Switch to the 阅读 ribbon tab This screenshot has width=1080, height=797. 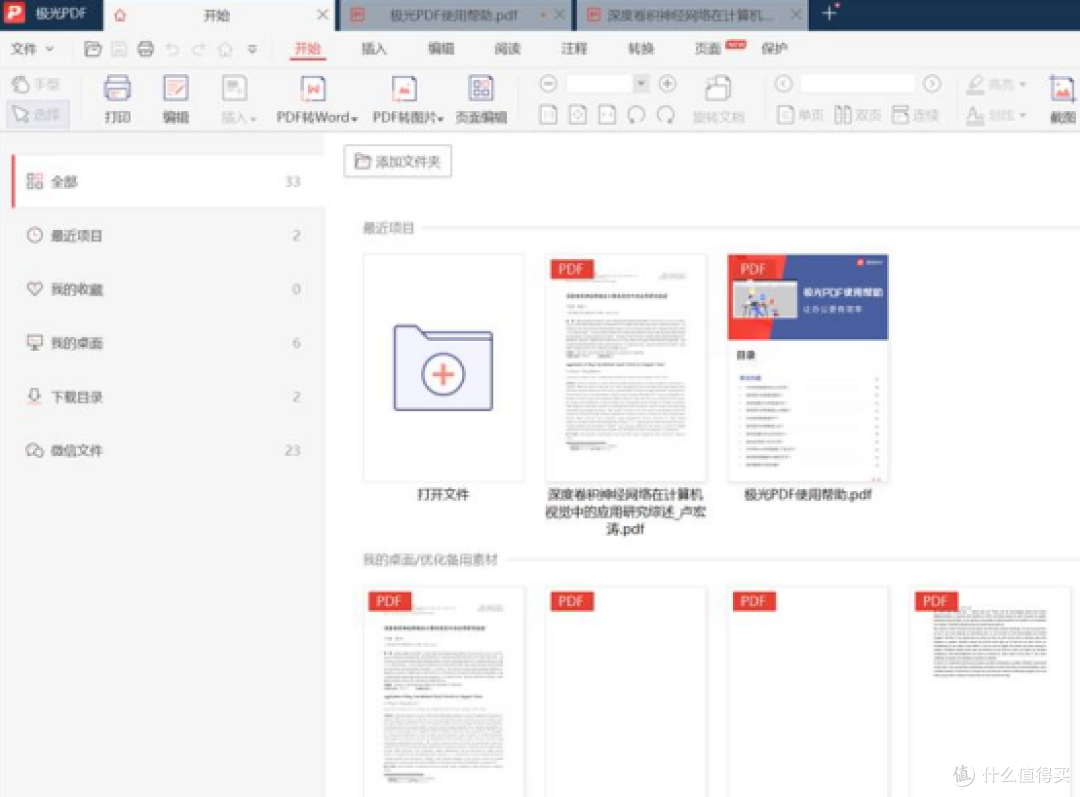508,48
